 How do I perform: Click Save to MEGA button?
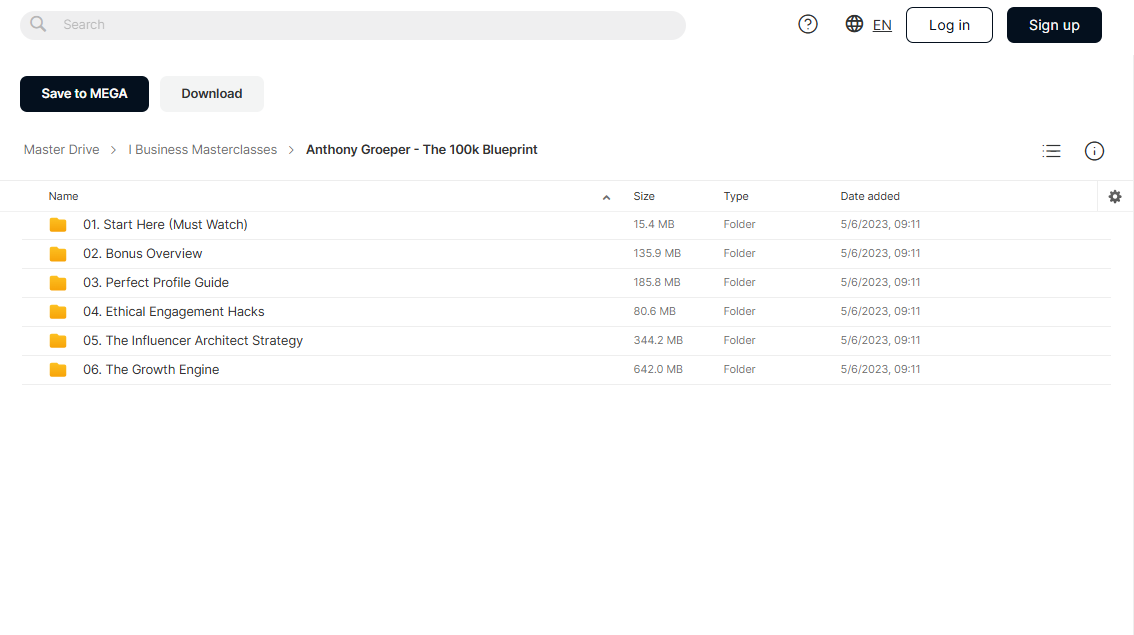pos(85,94)
